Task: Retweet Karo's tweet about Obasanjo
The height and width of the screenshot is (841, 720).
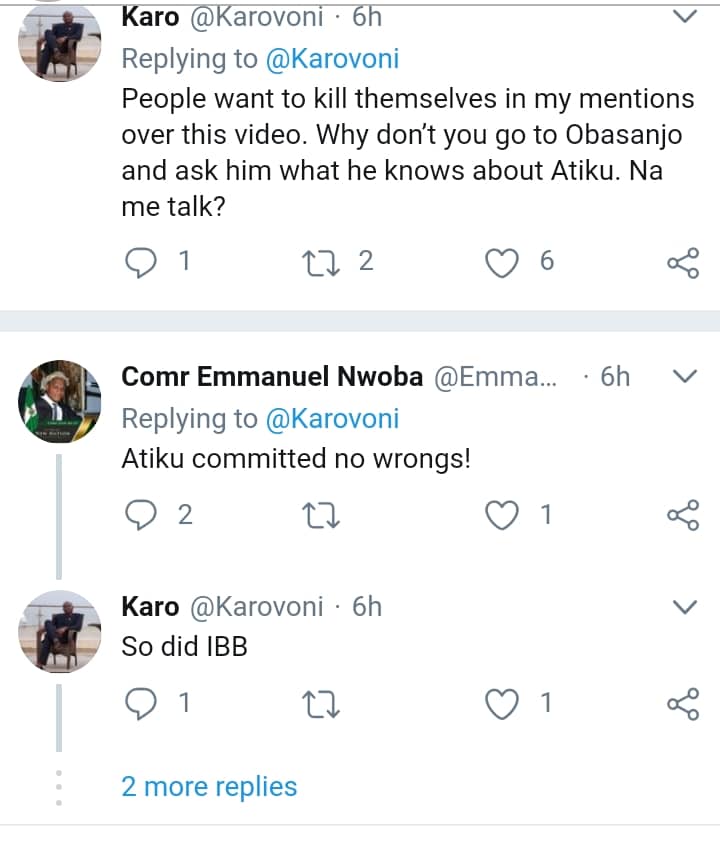Action: point(321,262)
